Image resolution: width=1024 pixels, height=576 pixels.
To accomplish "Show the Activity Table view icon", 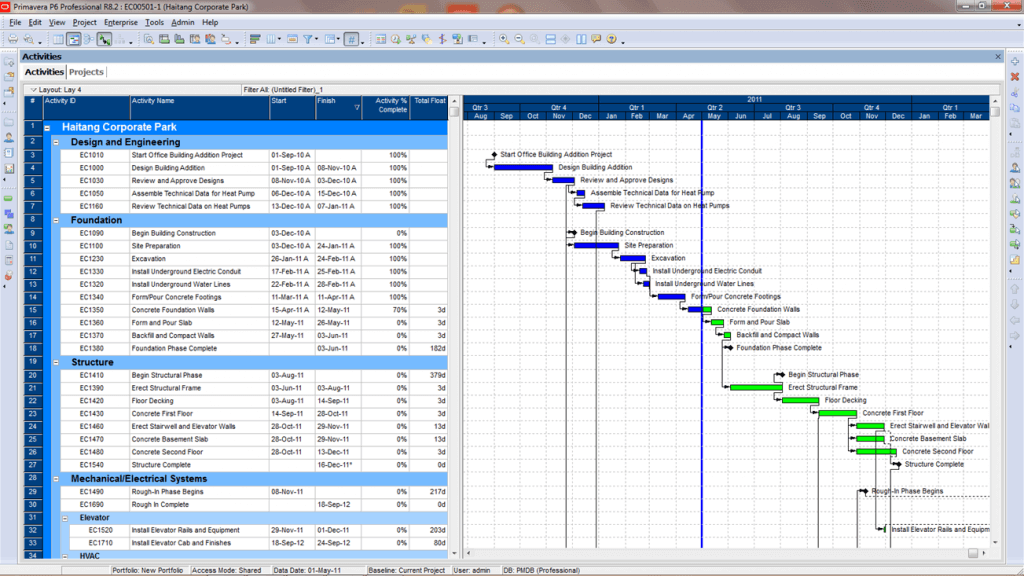I will tap(59, 40).
